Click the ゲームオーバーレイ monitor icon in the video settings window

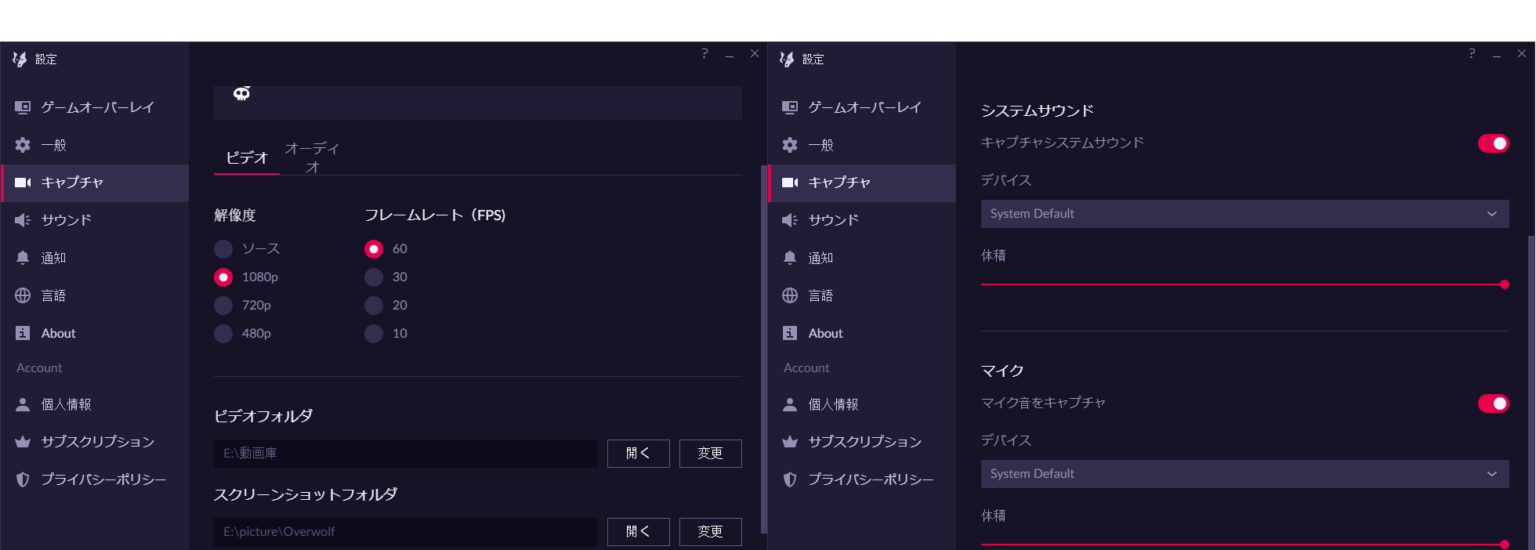point(23,107)
